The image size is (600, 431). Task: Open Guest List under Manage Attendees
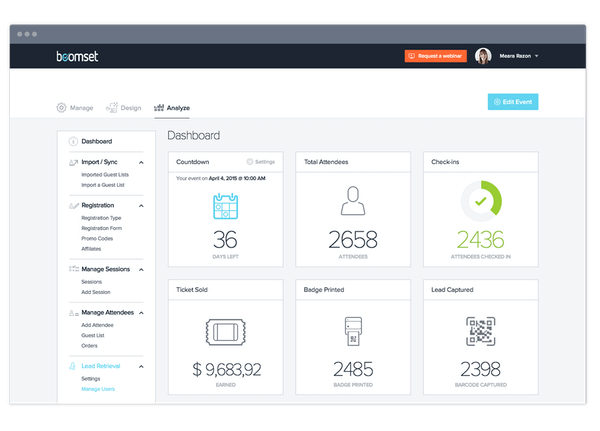(93, 335)
